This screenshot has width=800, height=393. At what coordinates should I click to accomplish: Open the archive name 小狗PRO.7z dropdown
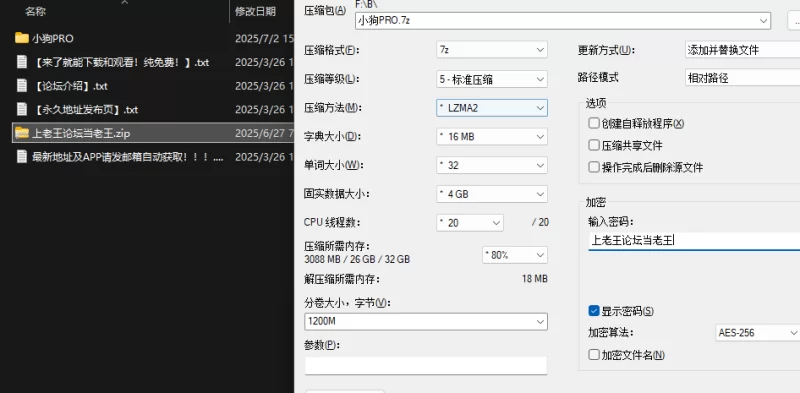[x=563, y=21]
